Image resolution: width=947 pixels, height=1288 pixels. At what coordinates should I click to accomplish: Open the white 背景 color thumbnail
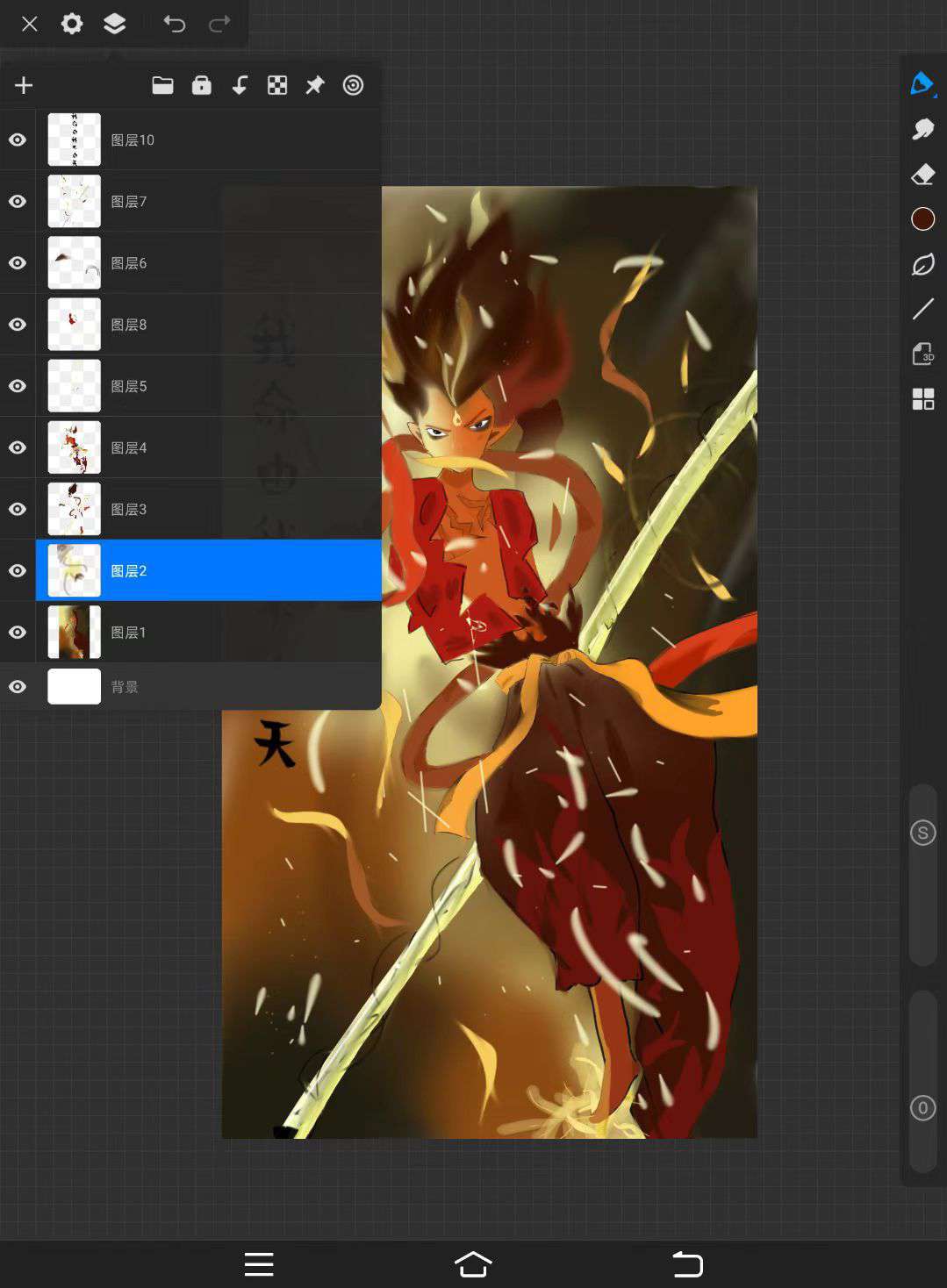[x=74, y=686]
